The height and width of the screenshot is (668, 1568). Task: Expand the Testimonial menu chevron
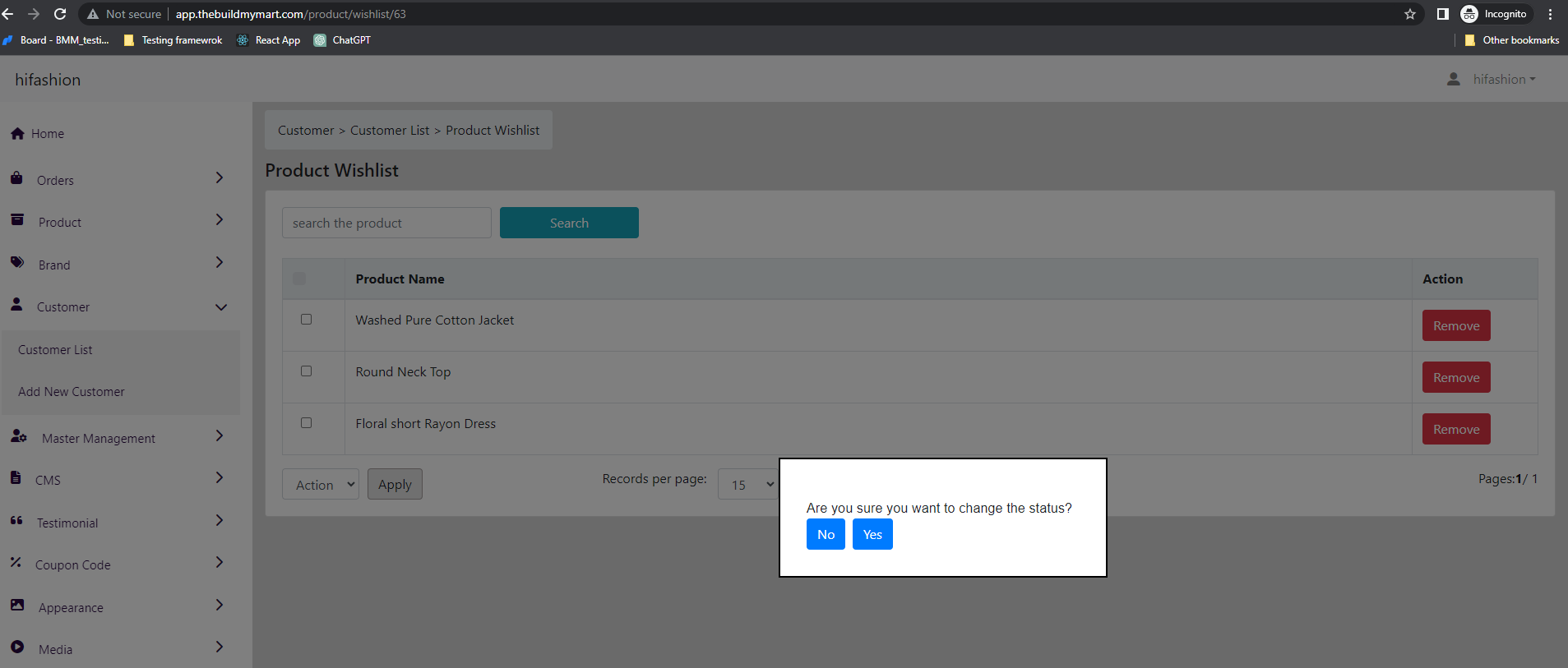[x=220, y=520]
